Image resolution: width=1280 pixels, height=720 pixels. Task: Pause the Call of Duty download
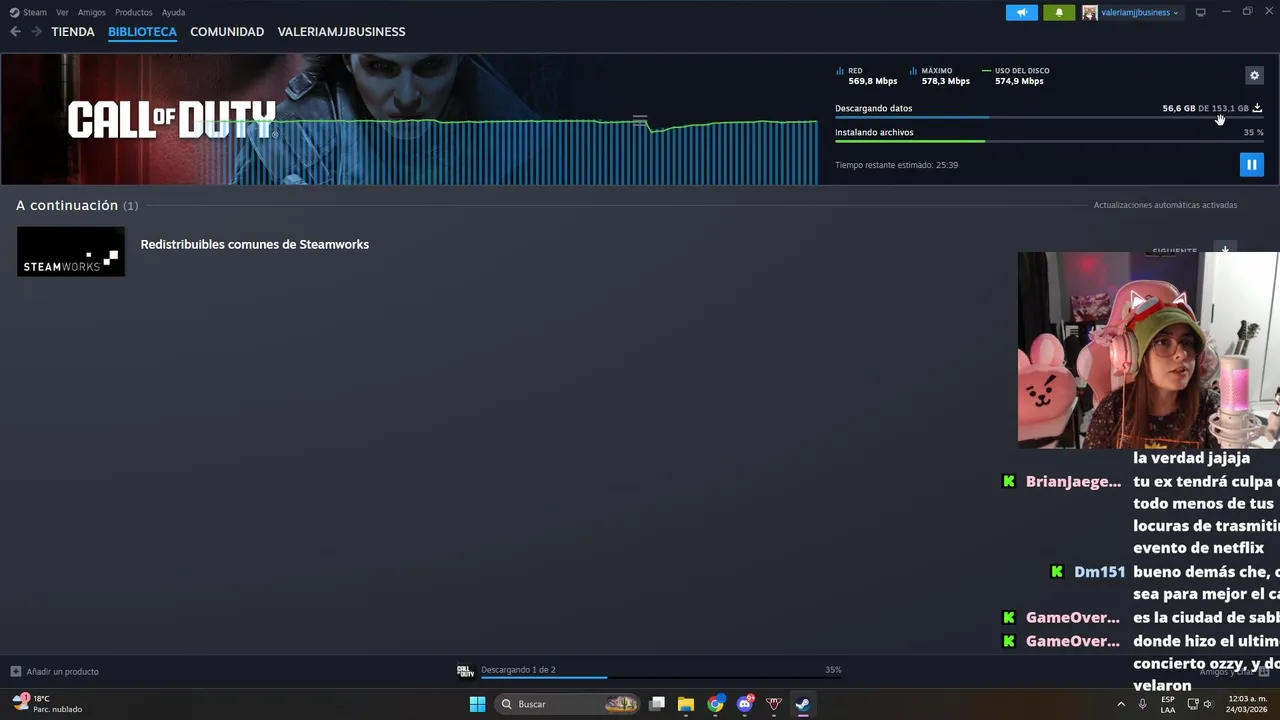(1251, 165)
